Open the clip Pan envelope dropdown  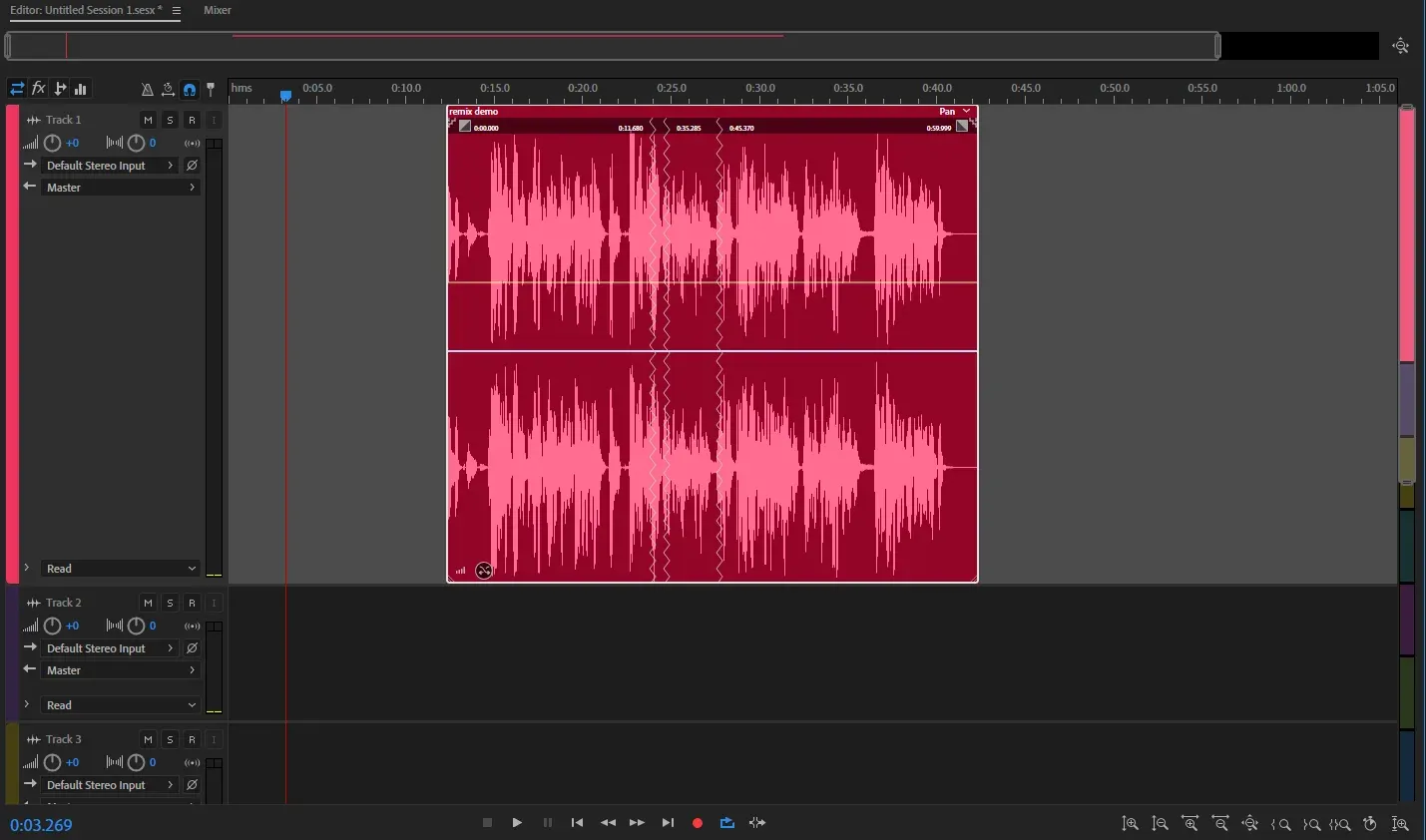click(955, 112)
